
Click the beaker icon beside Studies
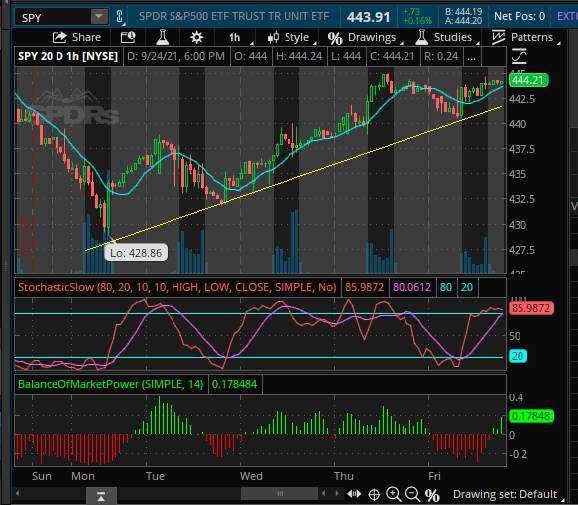tap(421, 37)
